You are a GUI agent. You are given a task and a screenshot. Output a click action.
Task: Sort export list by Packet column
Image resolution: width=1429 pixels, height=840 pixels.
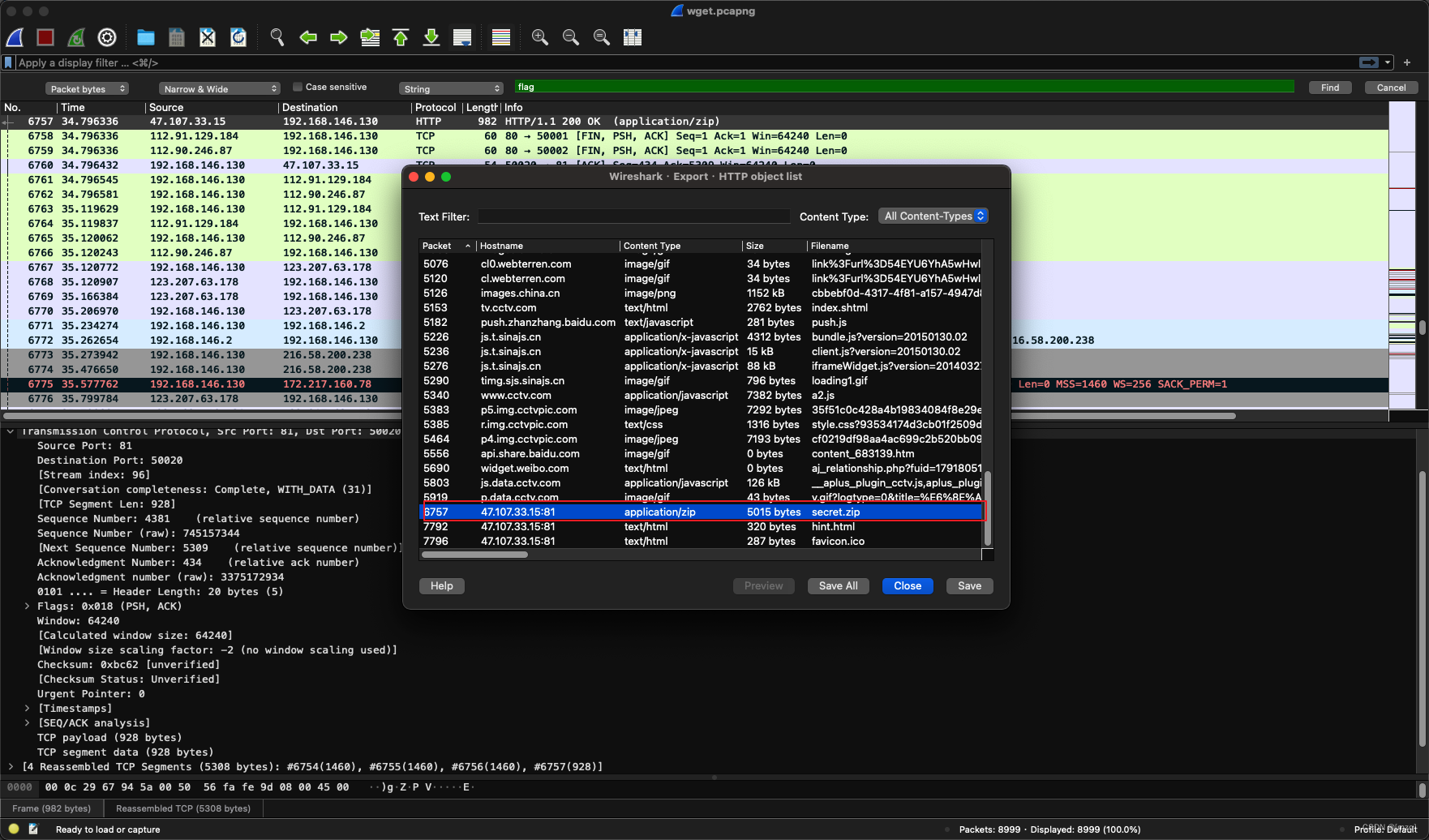446,246
